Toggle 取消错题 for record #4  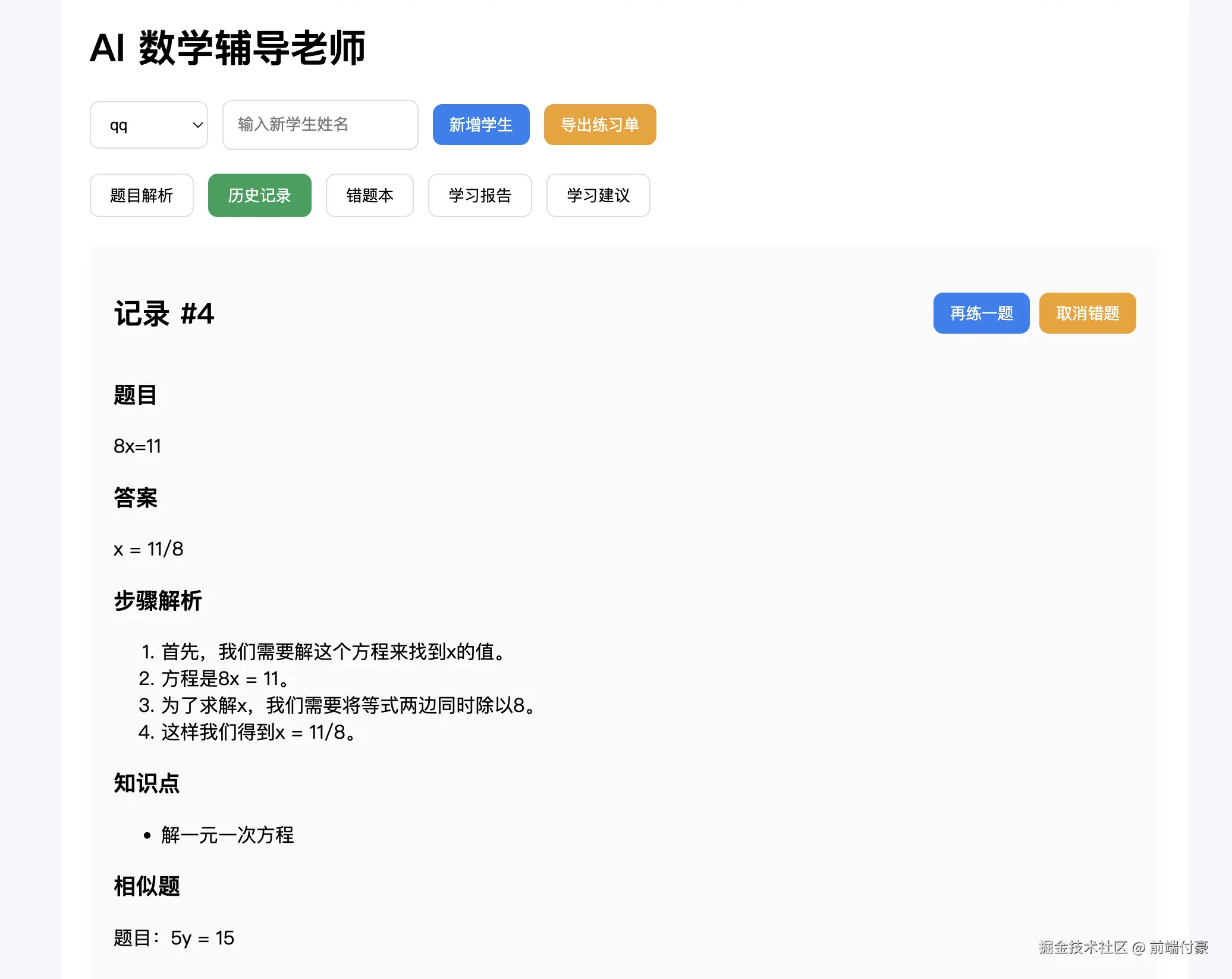1087,313
